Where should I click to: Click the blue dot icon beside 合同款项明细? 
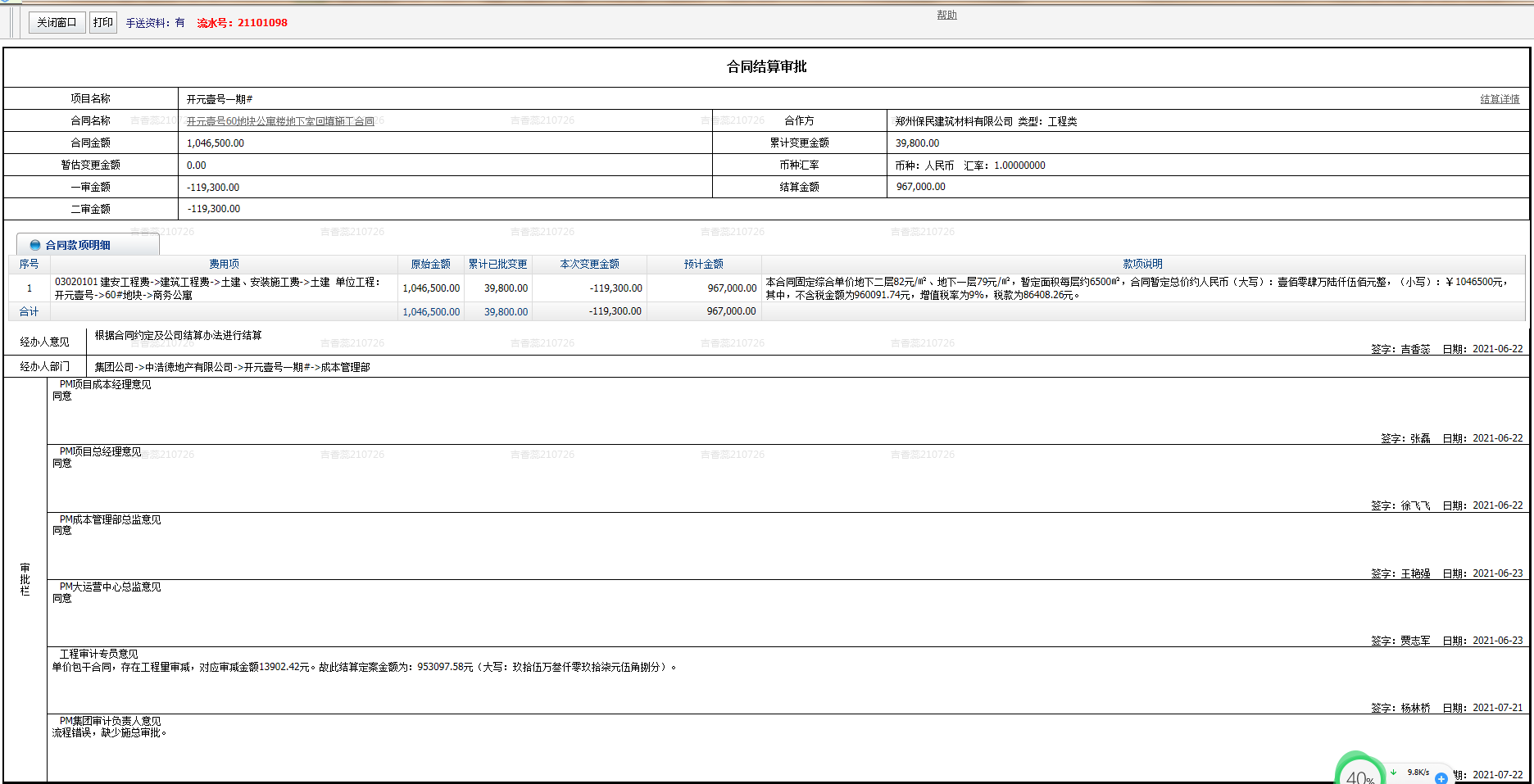(35, 245)
